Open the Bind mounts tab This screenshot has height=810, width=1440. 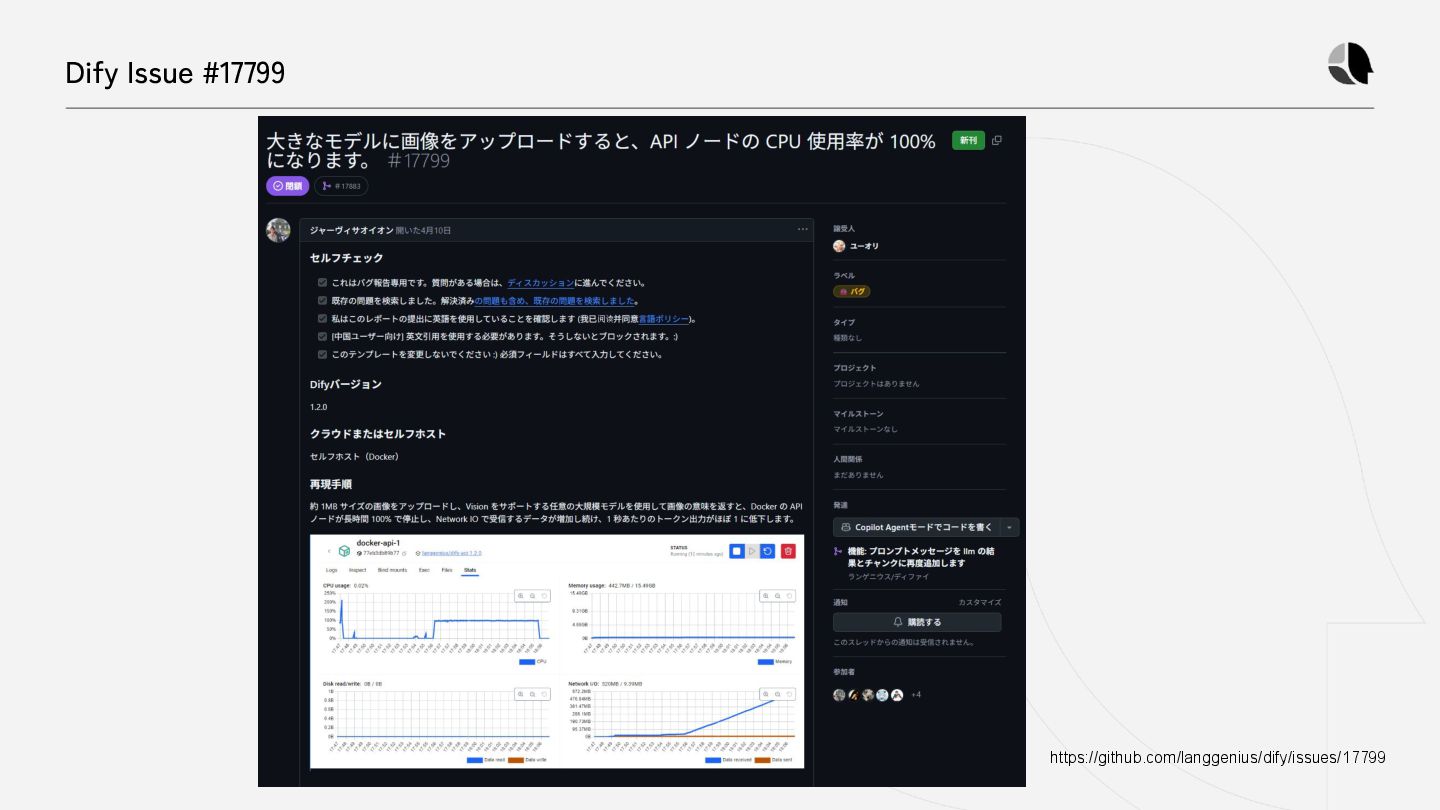pyautogui.click(x=392, y=570)
